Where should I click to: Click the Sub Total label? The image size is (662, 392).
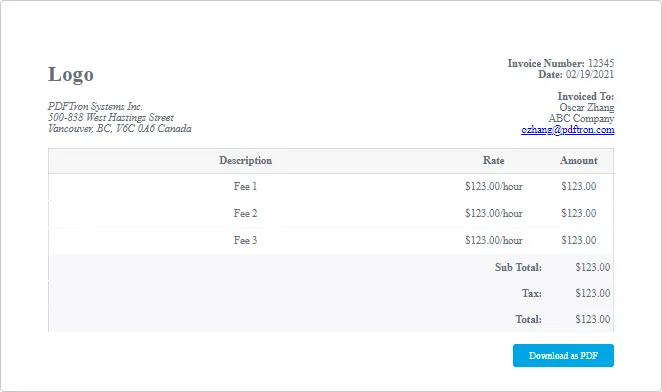(518, 267)
